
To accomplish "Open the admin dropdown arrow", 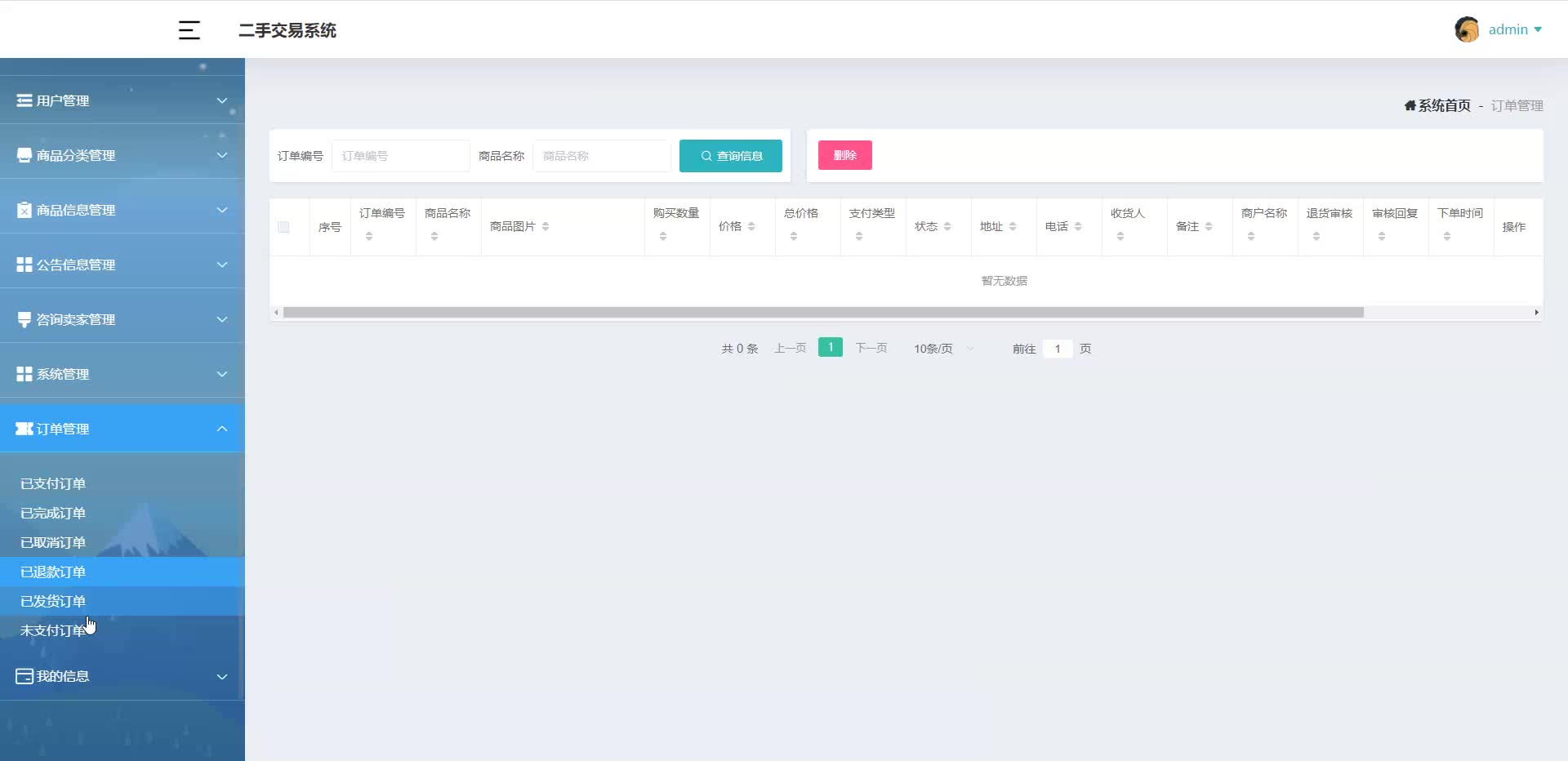I will pos(1538,29).
